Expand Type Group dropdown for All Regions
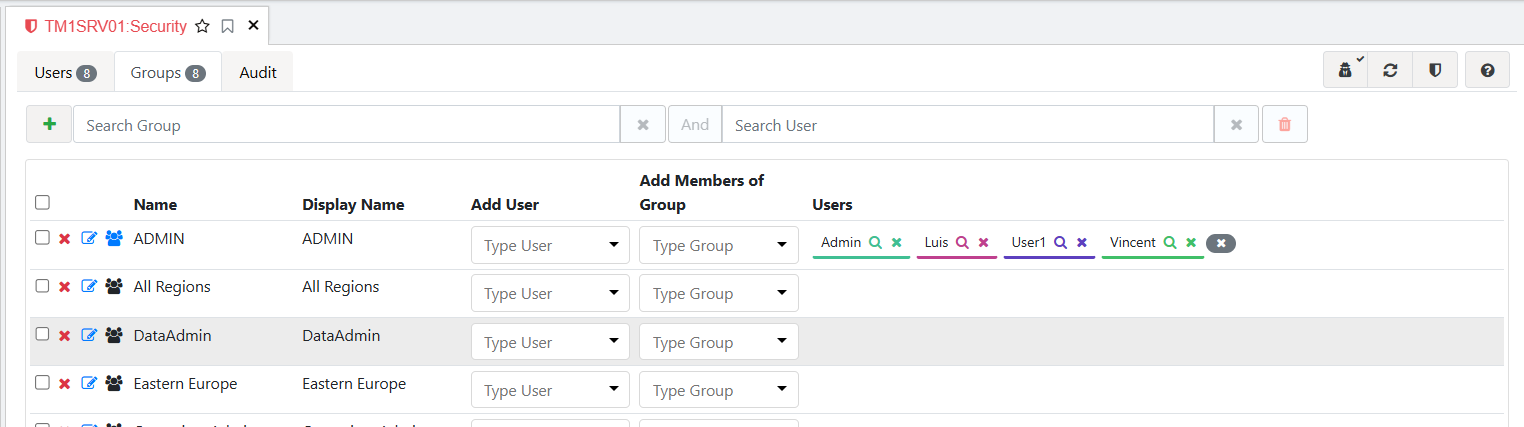This screenshot has width=1524, height=427. point(718,294)
